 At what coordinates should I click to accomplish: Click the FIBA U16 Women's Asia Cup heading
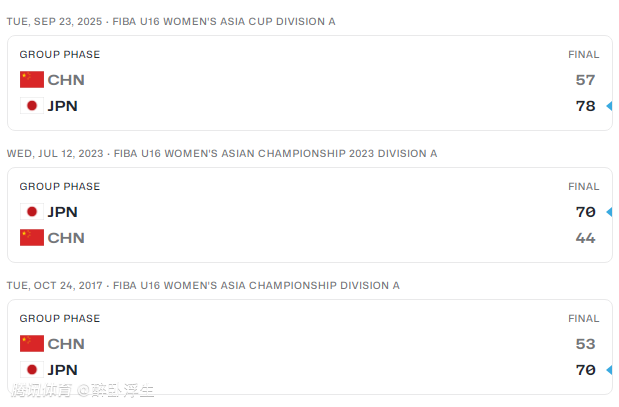[224, 21]
